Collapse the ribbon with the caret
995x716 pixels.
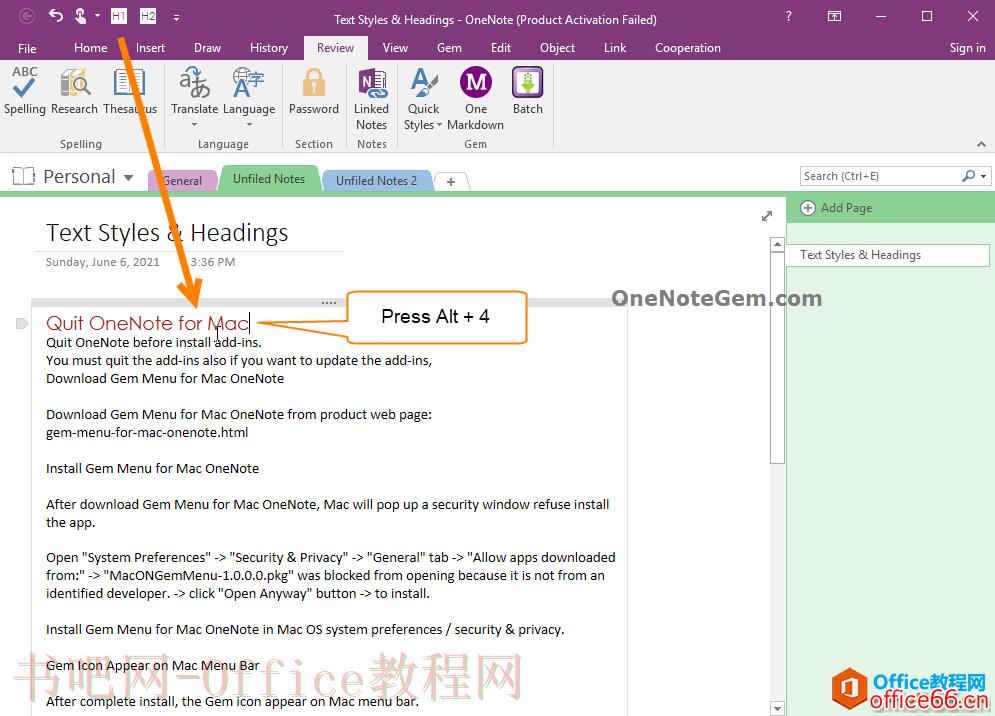point(981,144)
